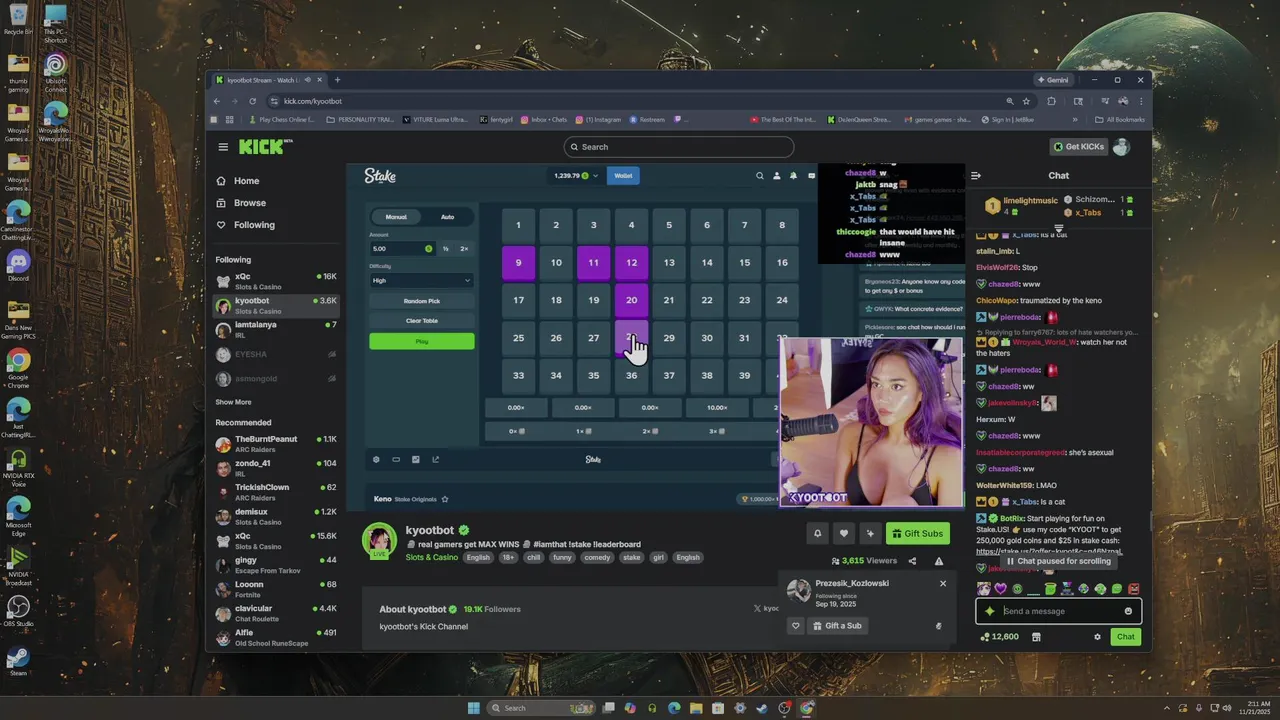Click the Chat paused for scrolling banner
Image resolution: width=1280 pixels, height=720 pixels.
click(x=1058, y=561)
